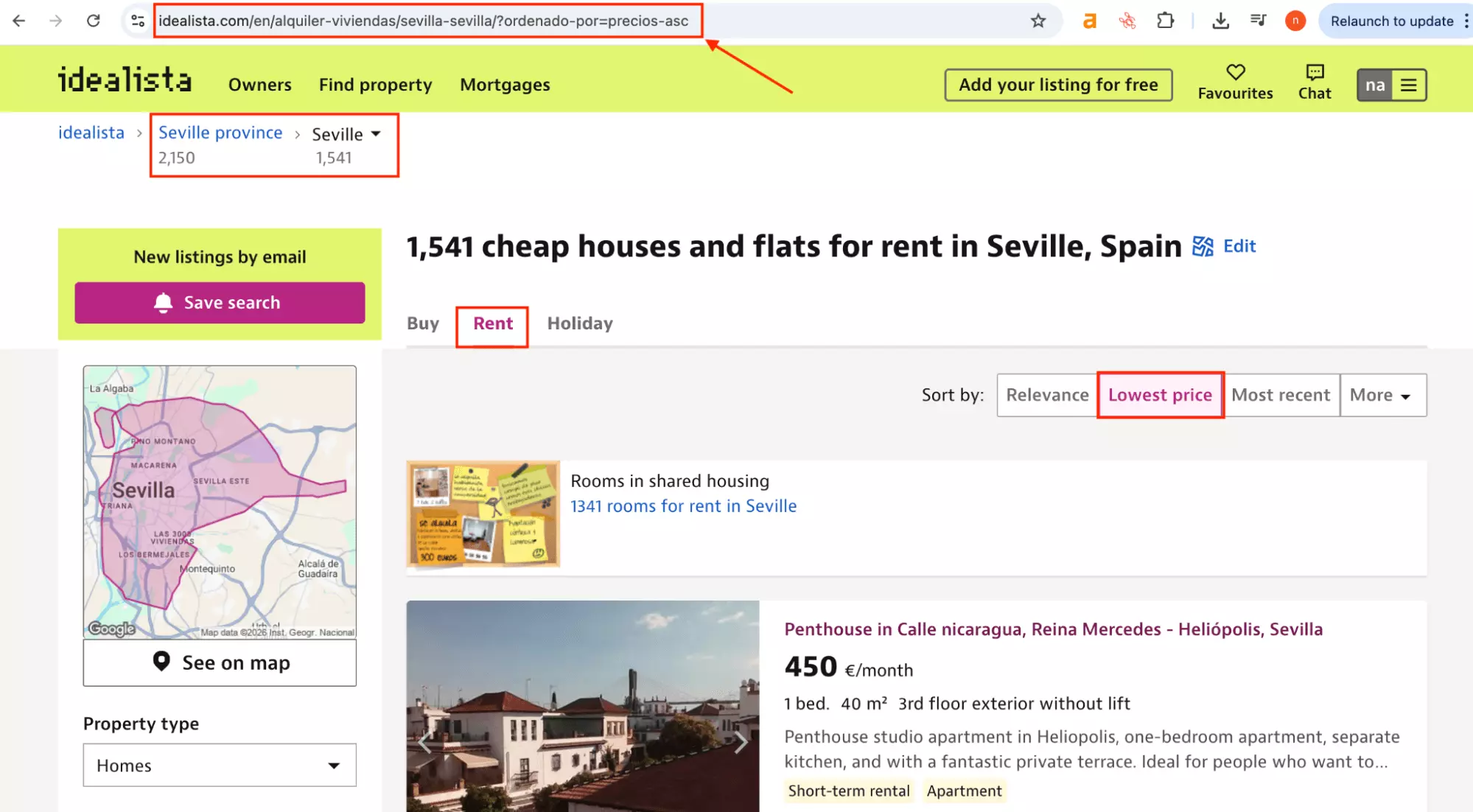
Task: Advance the penthouse photo carousel arrow
Action: pos(741,743)
